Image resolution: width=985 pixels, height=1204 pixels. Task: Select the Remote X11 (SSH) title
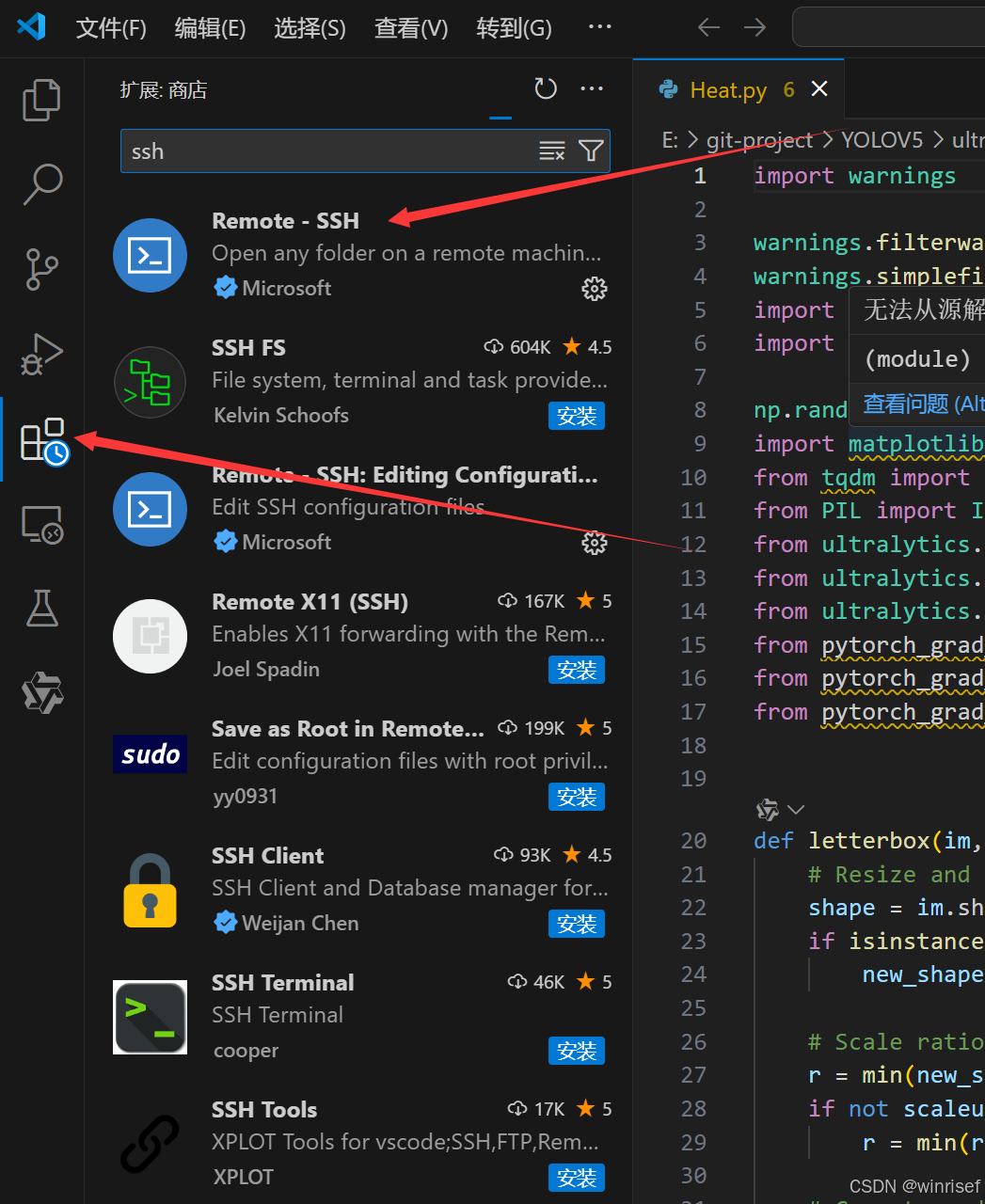click(310, 602)
